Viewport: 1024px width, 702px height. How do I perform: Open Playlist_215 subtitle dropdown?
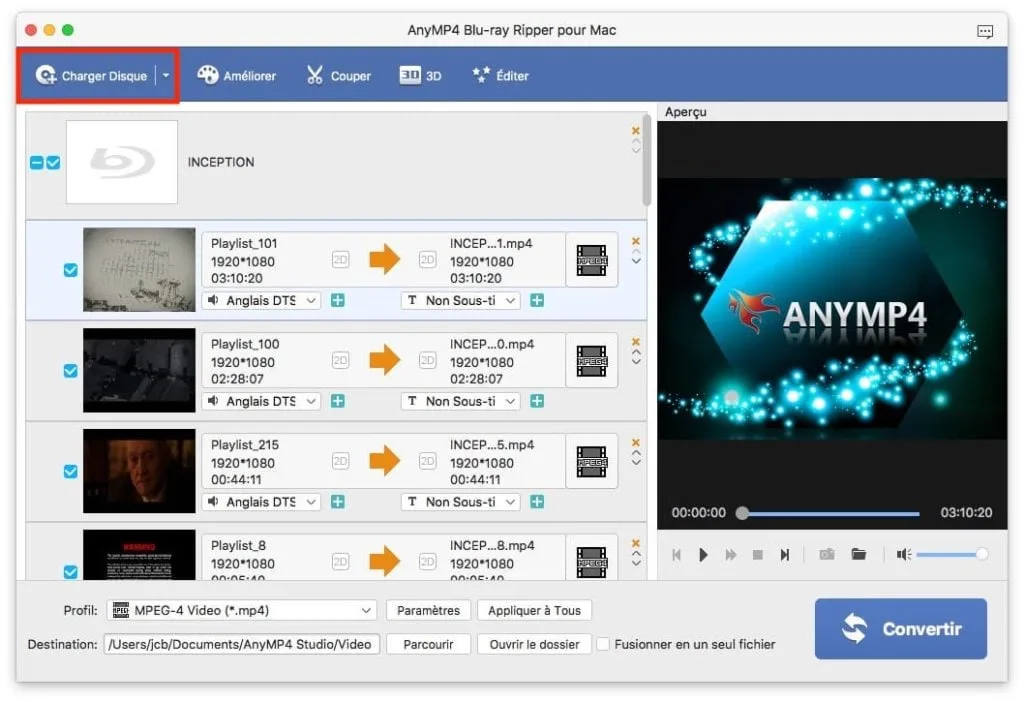460,502
